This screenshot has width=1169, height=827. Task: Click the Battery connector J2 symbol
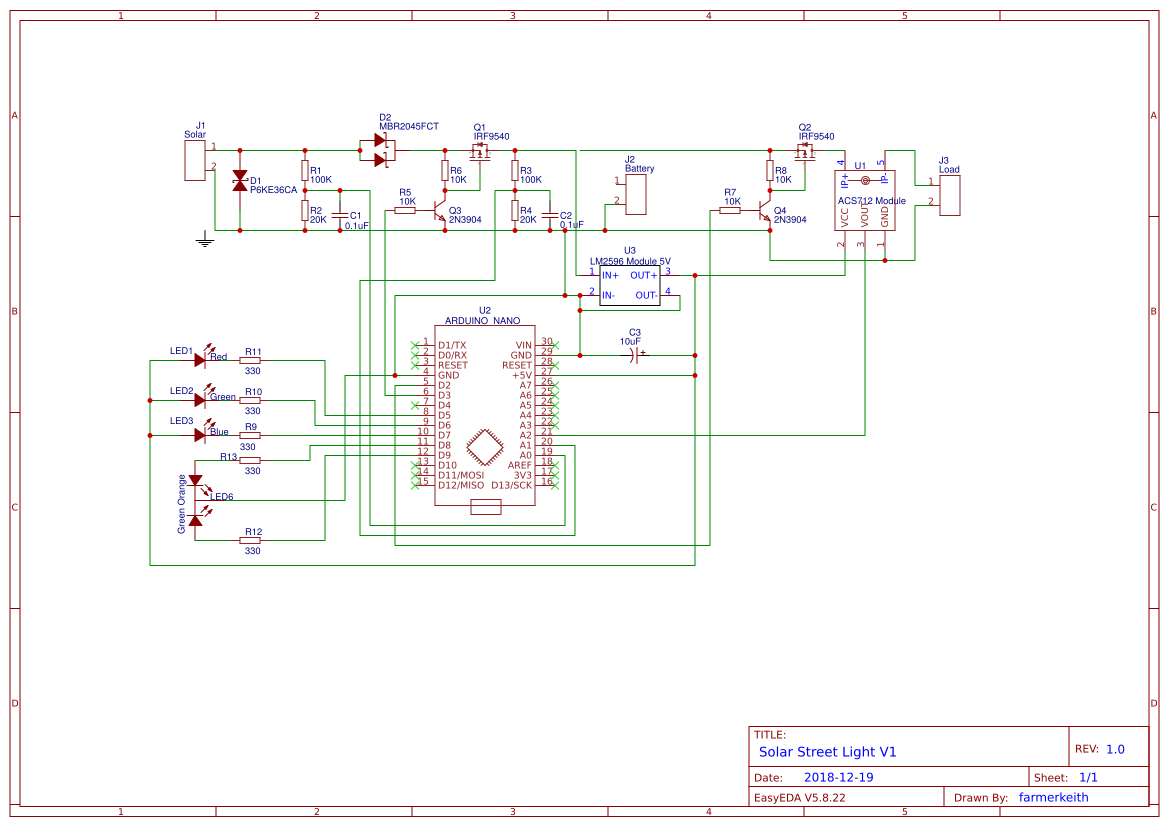click(x=635, y=192)
